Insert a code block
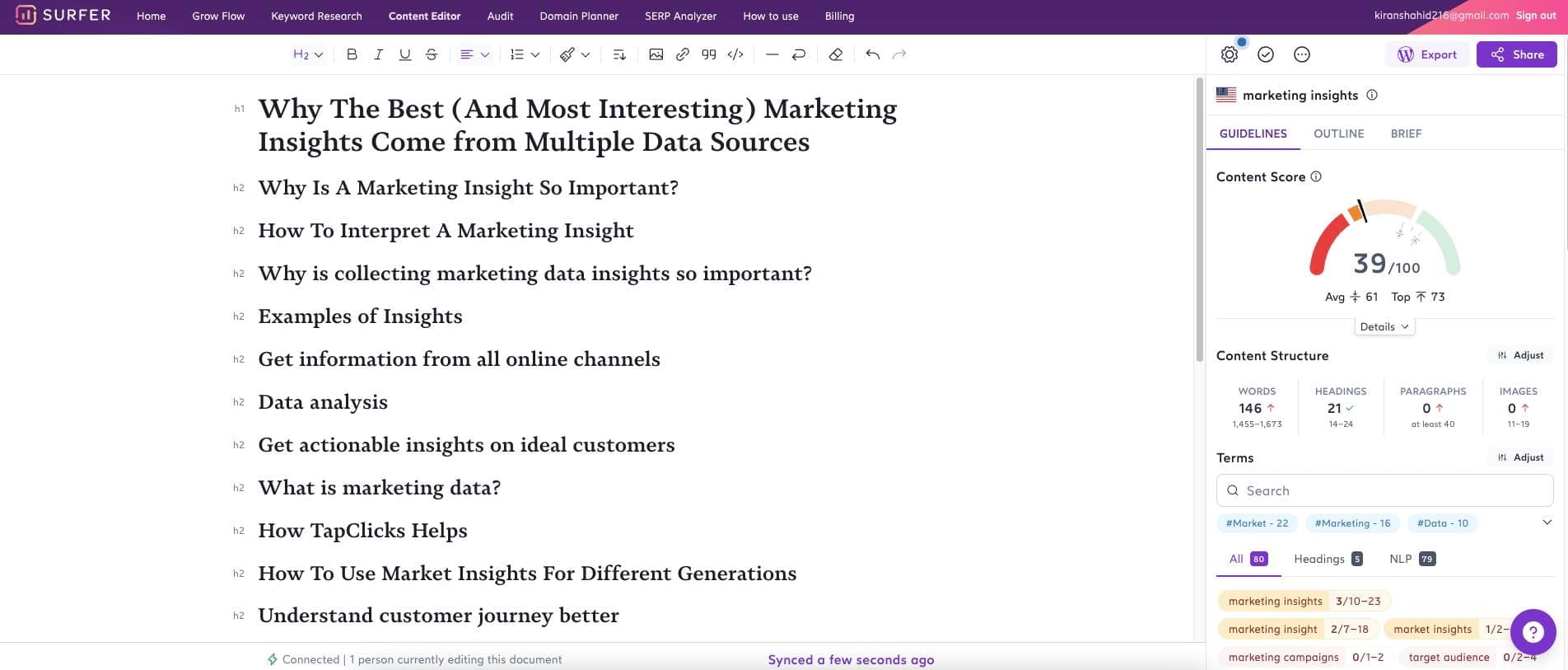Viewport: 1568px width, 670px height. coord(735,54)
